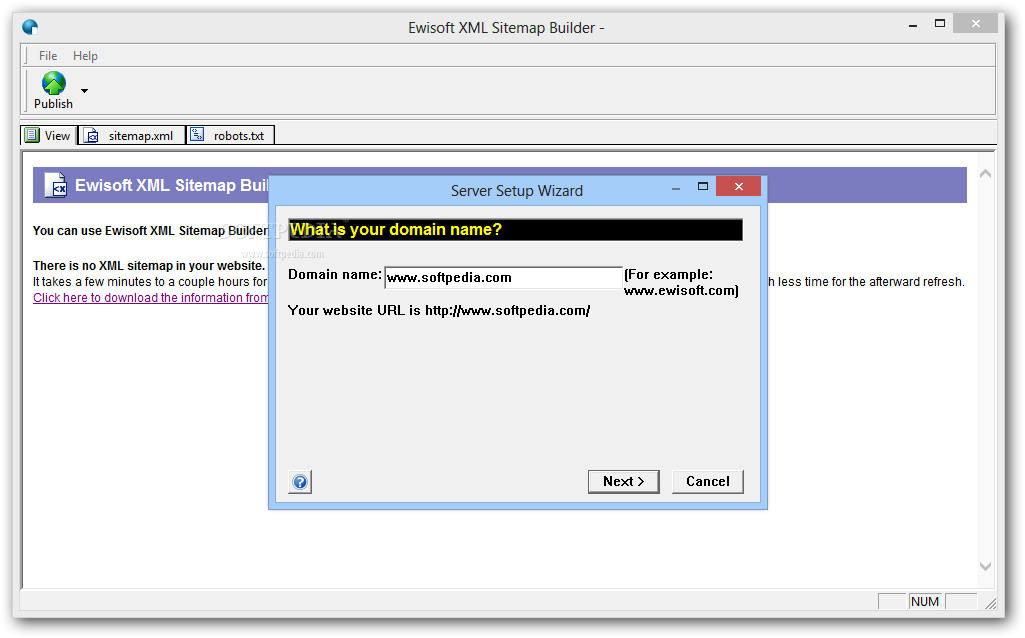The height and width of the screenshot is (638, 1025).
Task: Click the blue help question mark icon
Action: pyautogui.click(x=300, y=482)
